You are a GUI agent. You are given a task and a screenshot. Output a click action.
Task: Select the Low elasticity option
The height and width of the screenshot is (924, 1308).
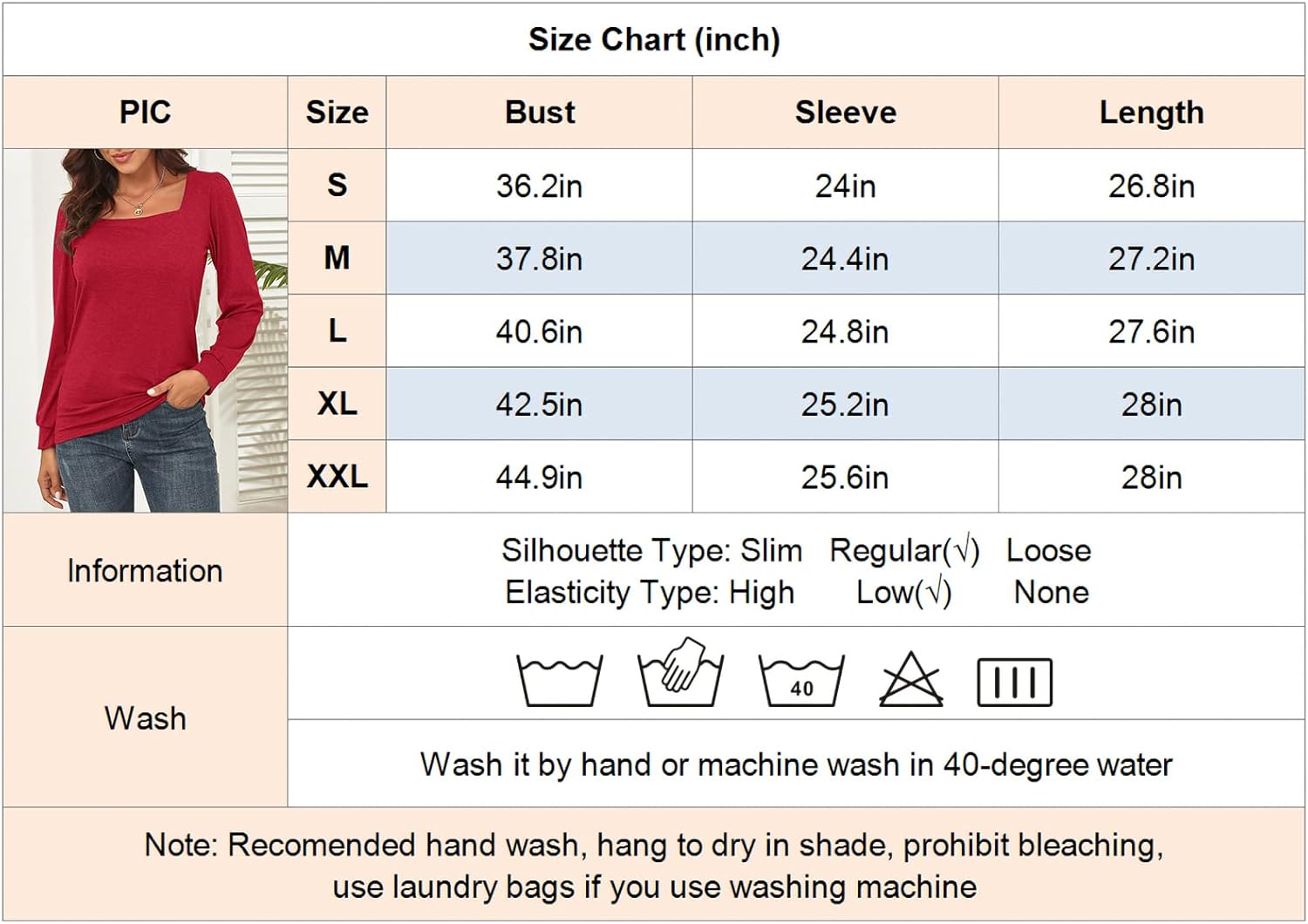(903, 593)
